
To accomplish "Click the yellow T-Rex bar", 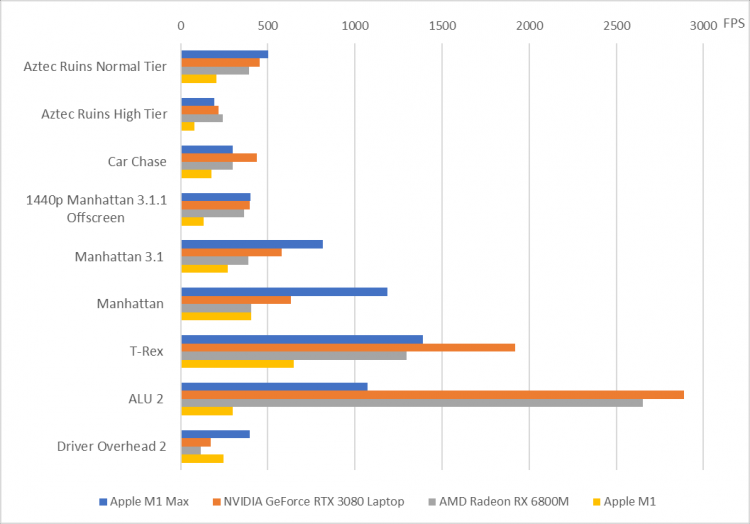I will [x=237, y=363].
